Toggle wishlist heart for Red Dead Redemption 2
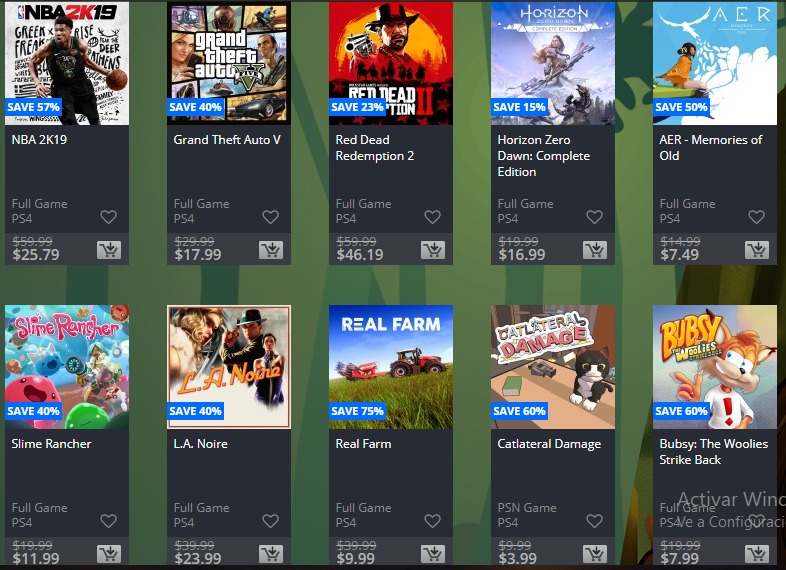 tap(432, 217)
